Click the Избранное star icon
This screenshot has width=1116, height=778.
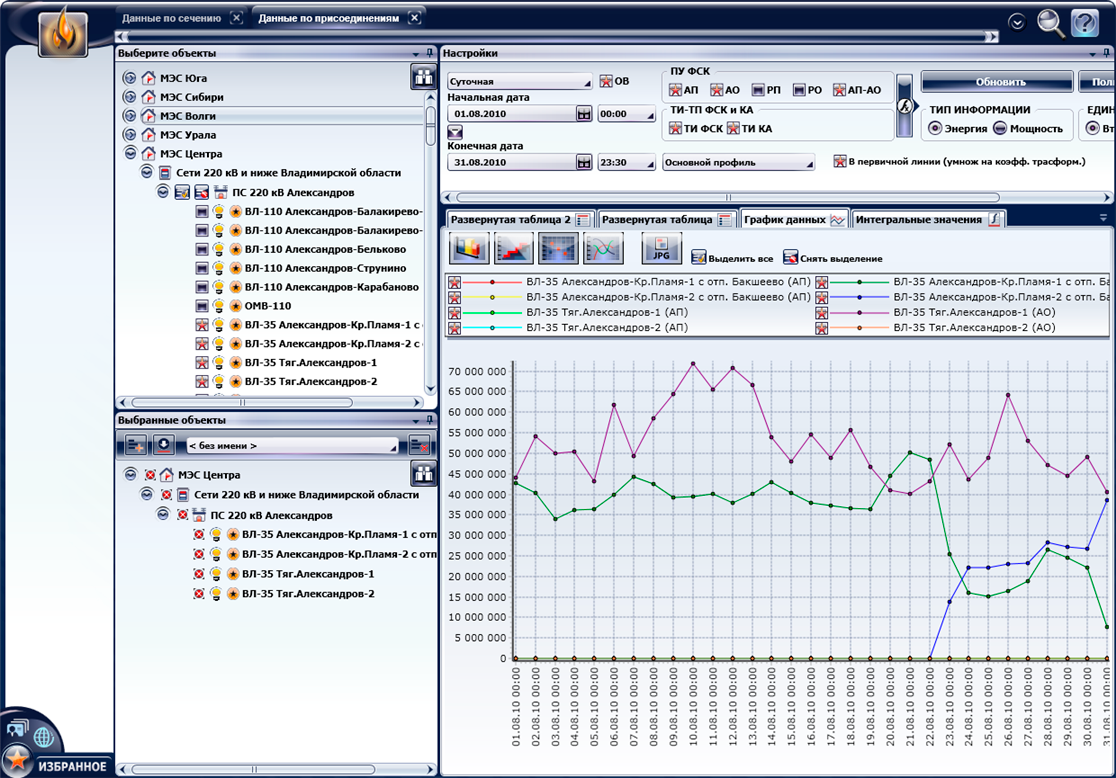(x=16, y=762)
